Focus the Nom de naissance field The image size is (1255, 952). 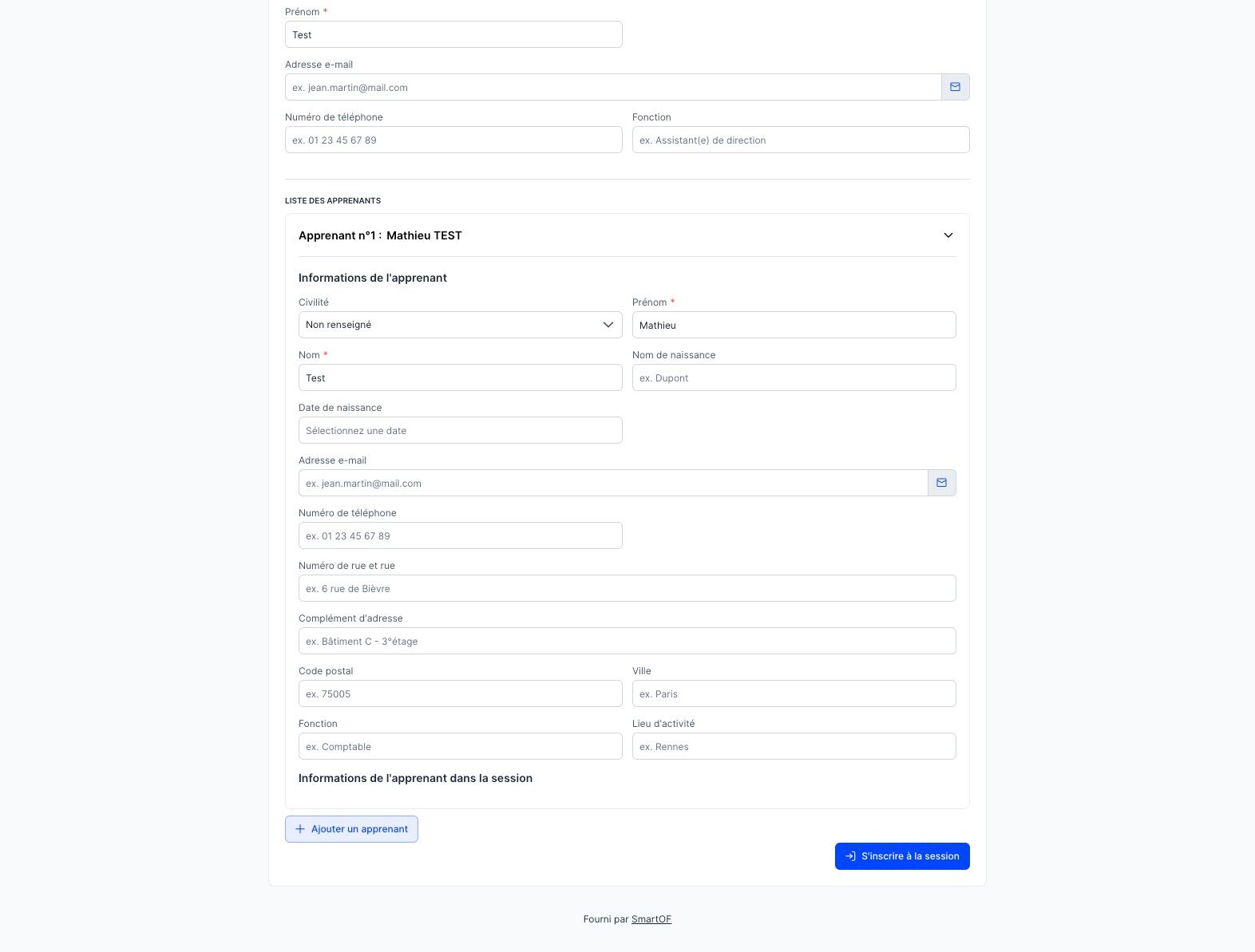pos(794,377)
